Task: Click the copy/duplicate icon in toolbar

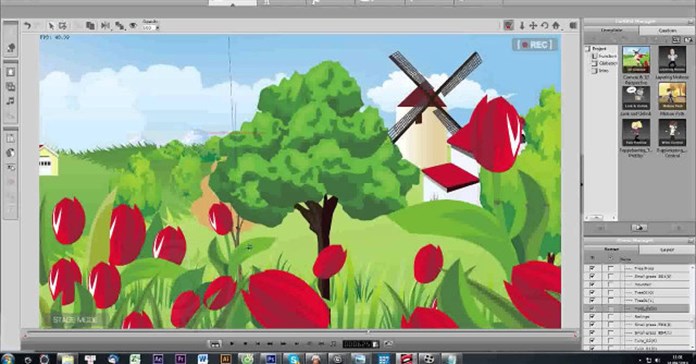Action: click(x=90, y=26)
